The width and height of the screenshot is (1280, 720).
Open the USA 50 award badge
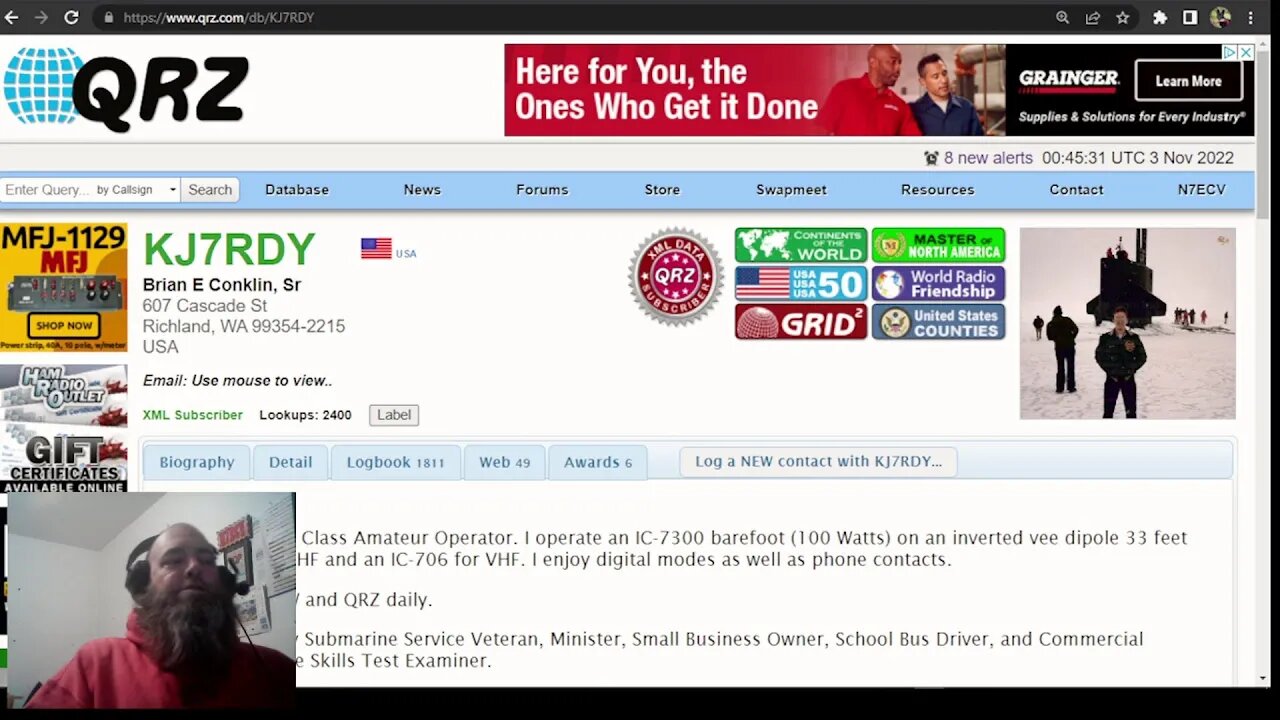coord(801,283)
